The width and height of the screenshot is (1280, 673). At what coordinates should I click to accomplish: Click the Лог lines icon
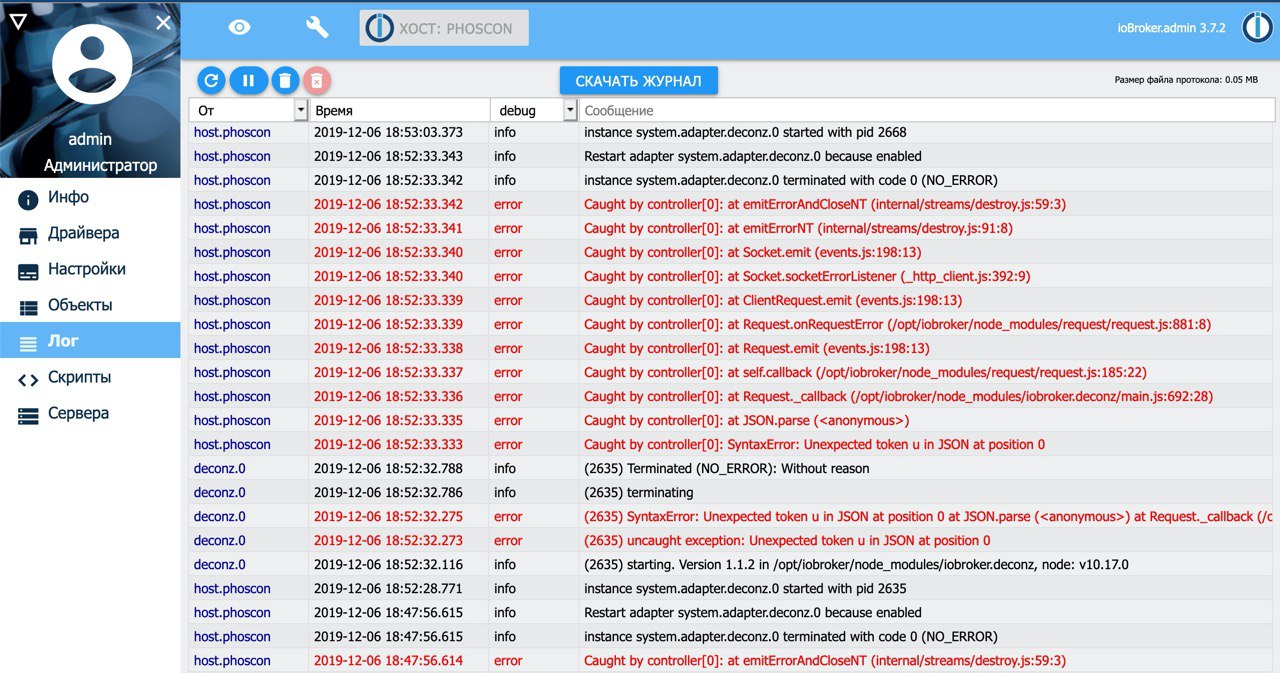pos(28,343)
